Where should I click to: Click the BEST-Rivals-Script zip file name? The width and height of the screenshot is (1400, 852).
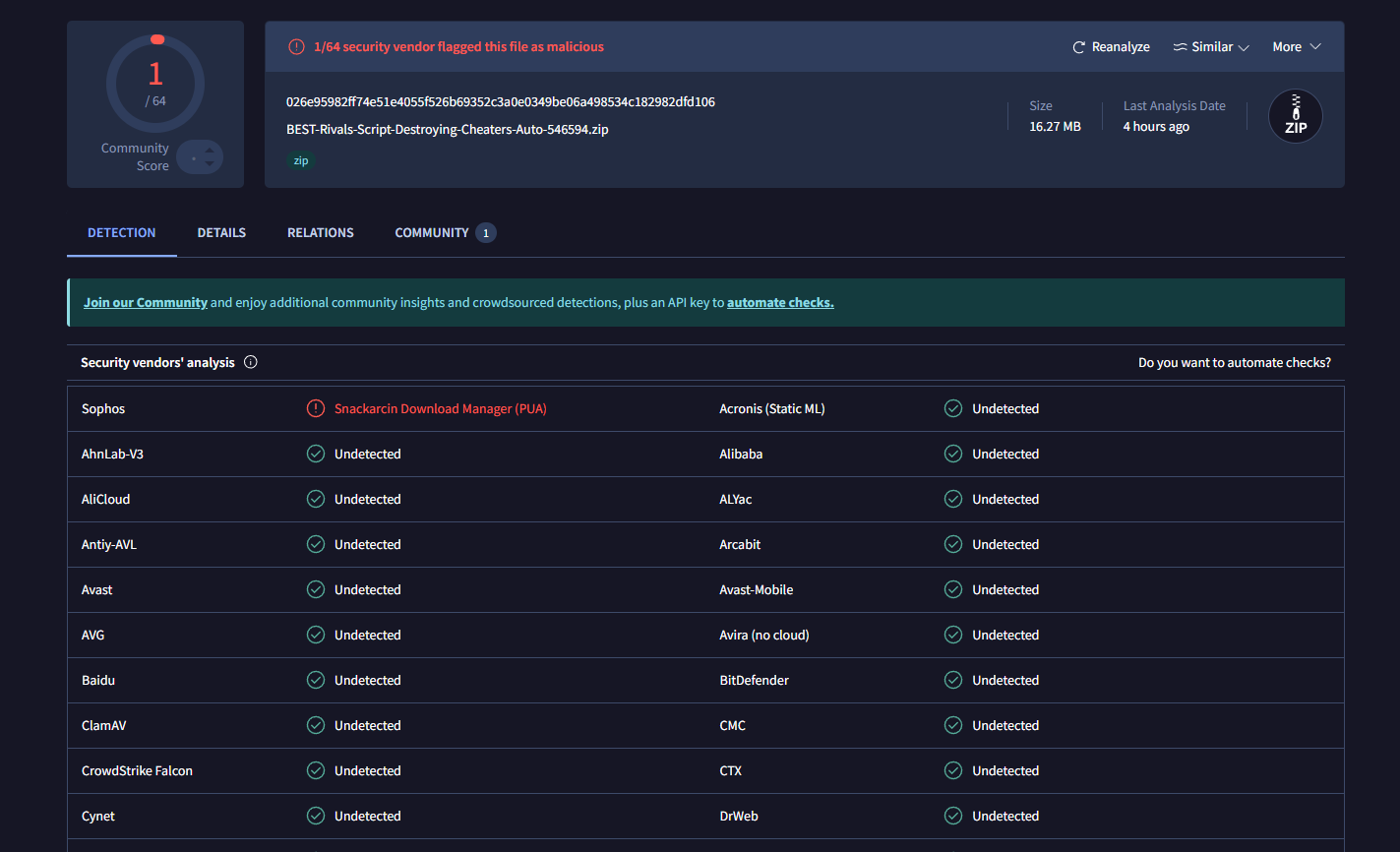point(448,129)
